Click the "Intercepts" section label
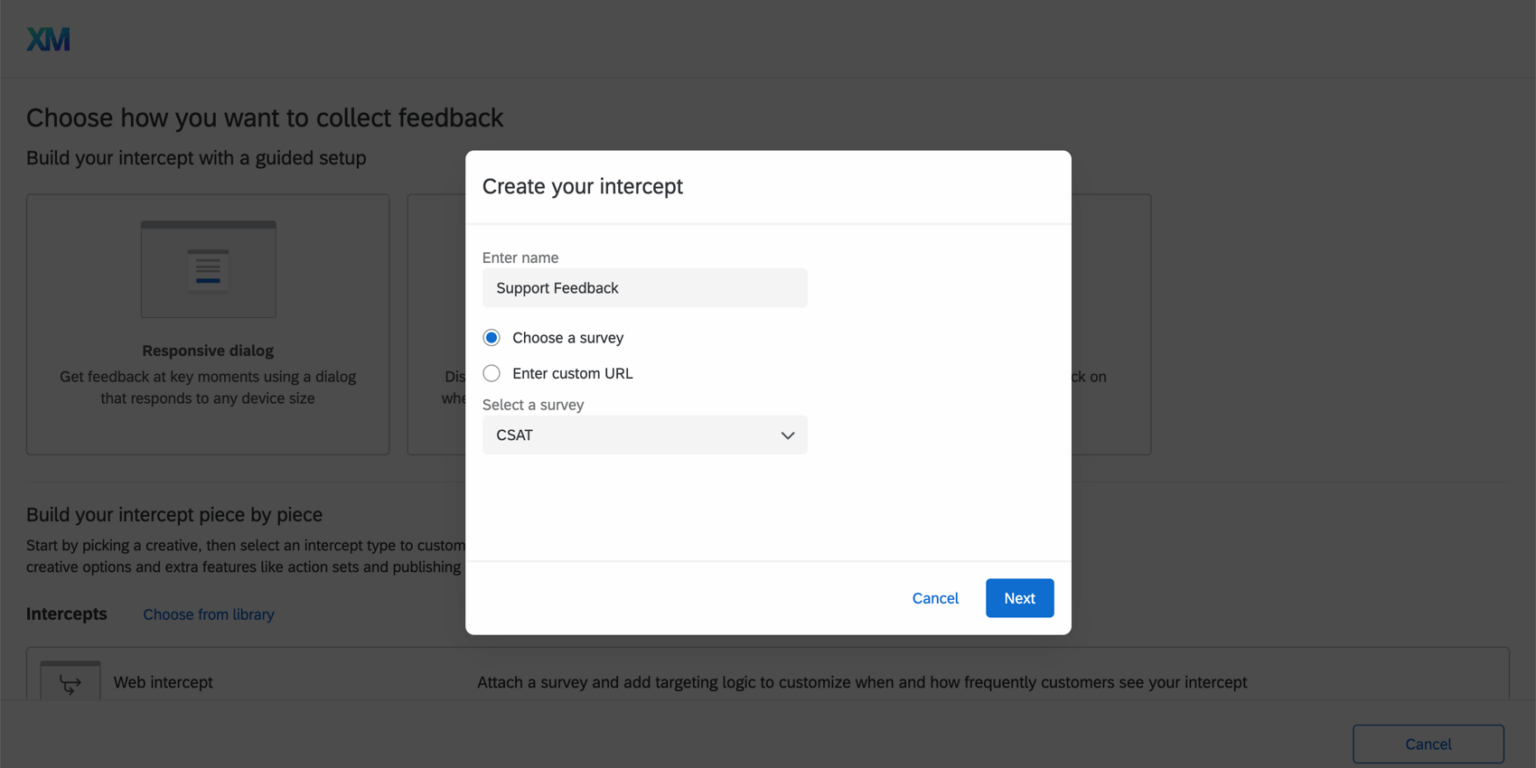This screenshot has width=1536, height=768. (x=66, y=613)
